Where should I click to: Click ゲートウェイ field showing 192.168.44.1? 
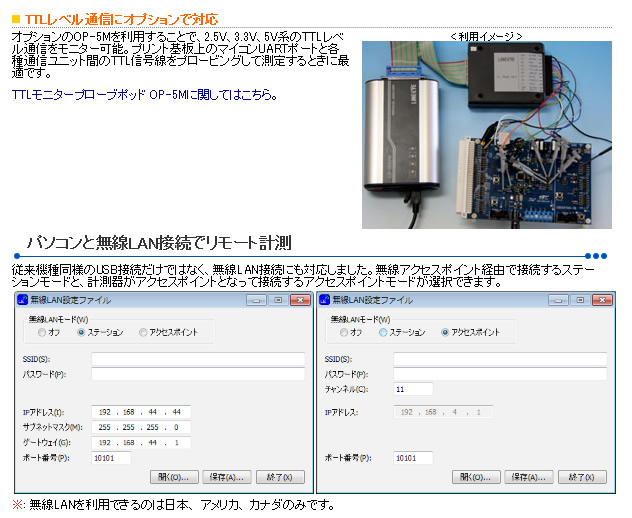(x=141, y=443)
